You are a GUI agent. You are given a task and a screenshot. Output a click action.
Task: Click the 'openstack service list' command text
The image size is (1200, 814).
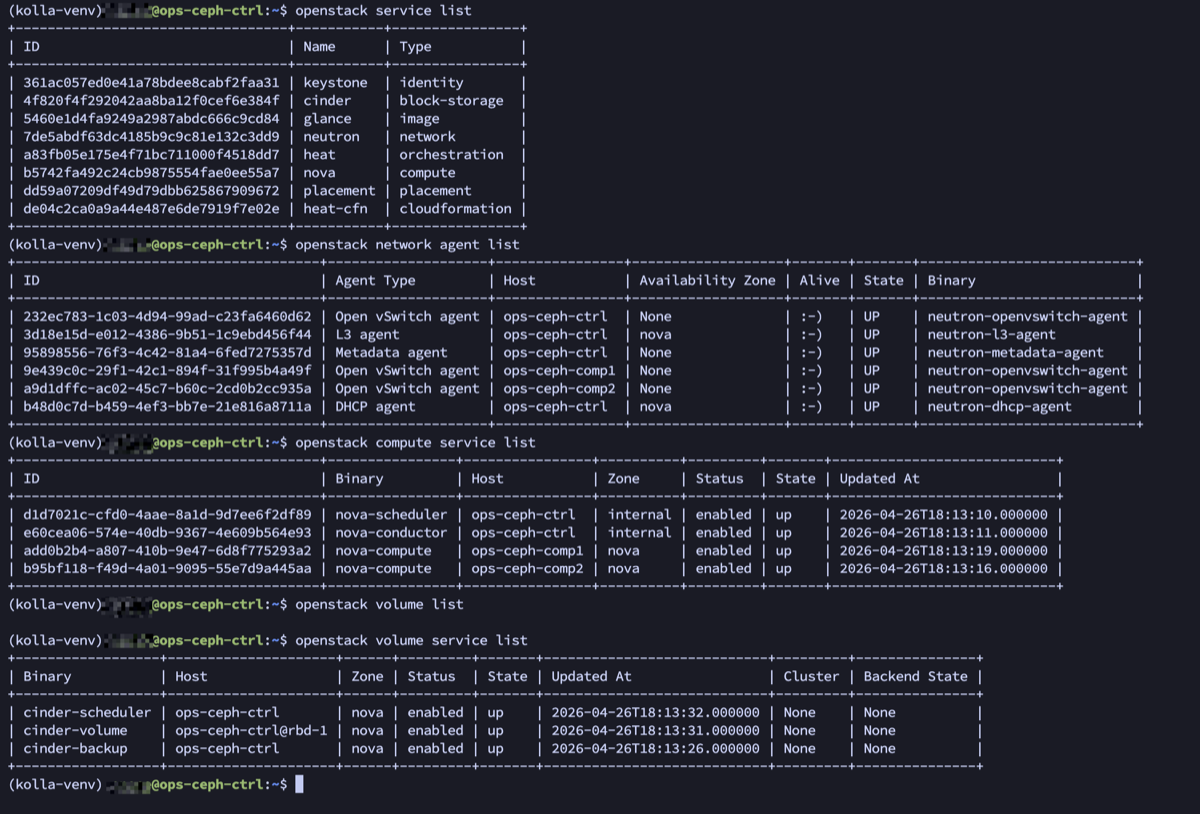[383, 11]
